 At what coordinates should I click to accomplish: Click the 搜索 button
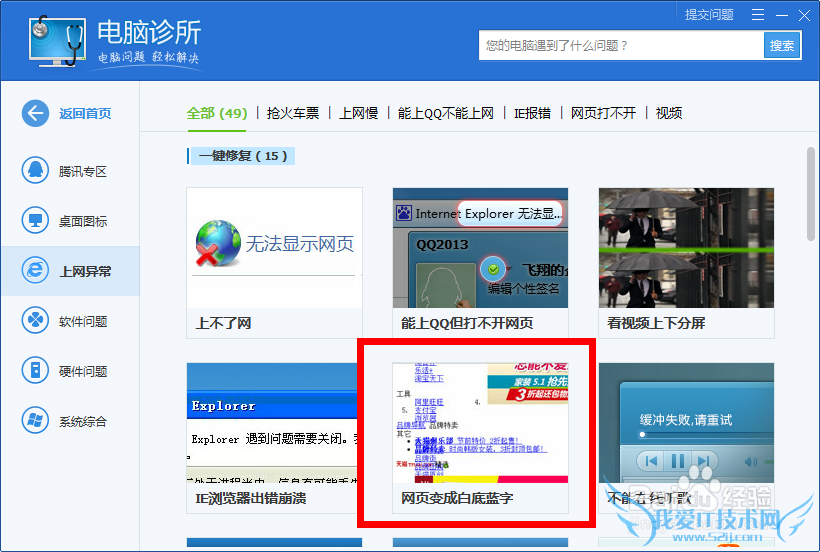click(782, 45)
